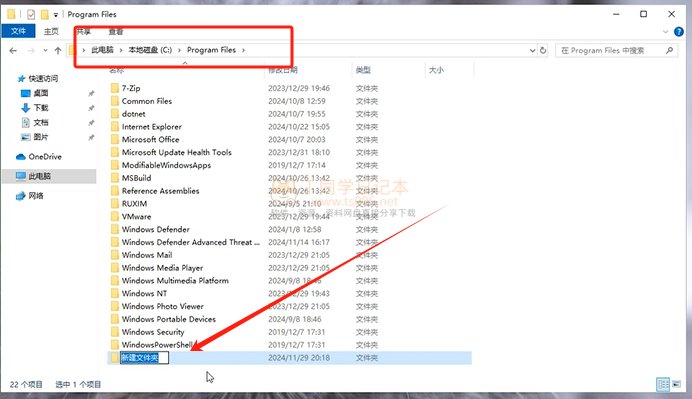Open the 文件 ribbon tab
692x399 pixels.
pyautogui.click(x=18, y=31)
